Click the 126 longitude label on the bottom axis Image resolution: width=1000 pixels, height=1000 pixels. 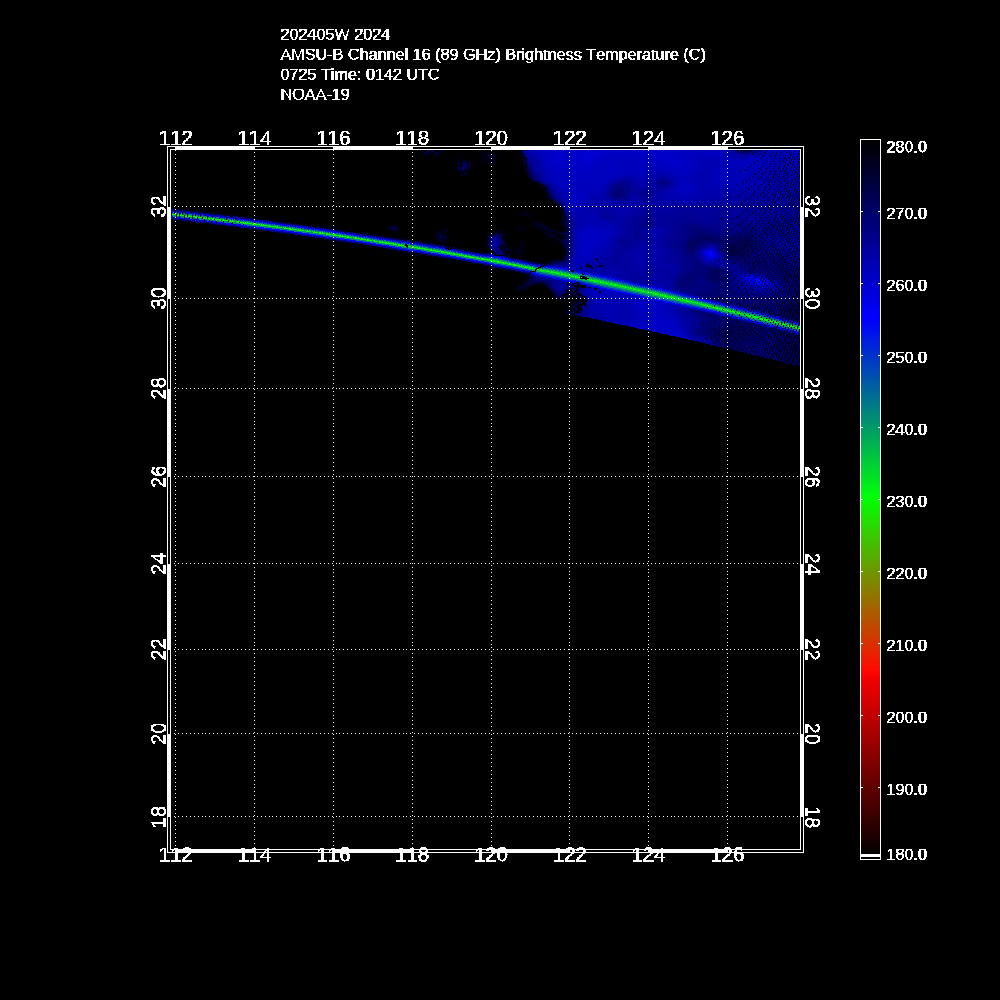tap(727, 855)
